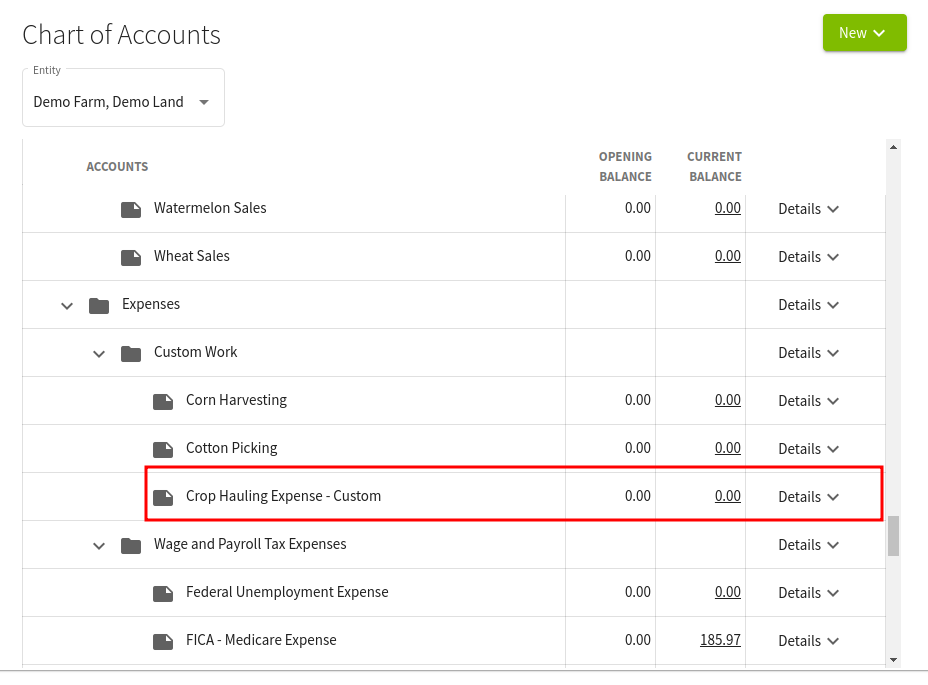
Task: Collapse the Expenses section chevron
Action: point(67,305)
